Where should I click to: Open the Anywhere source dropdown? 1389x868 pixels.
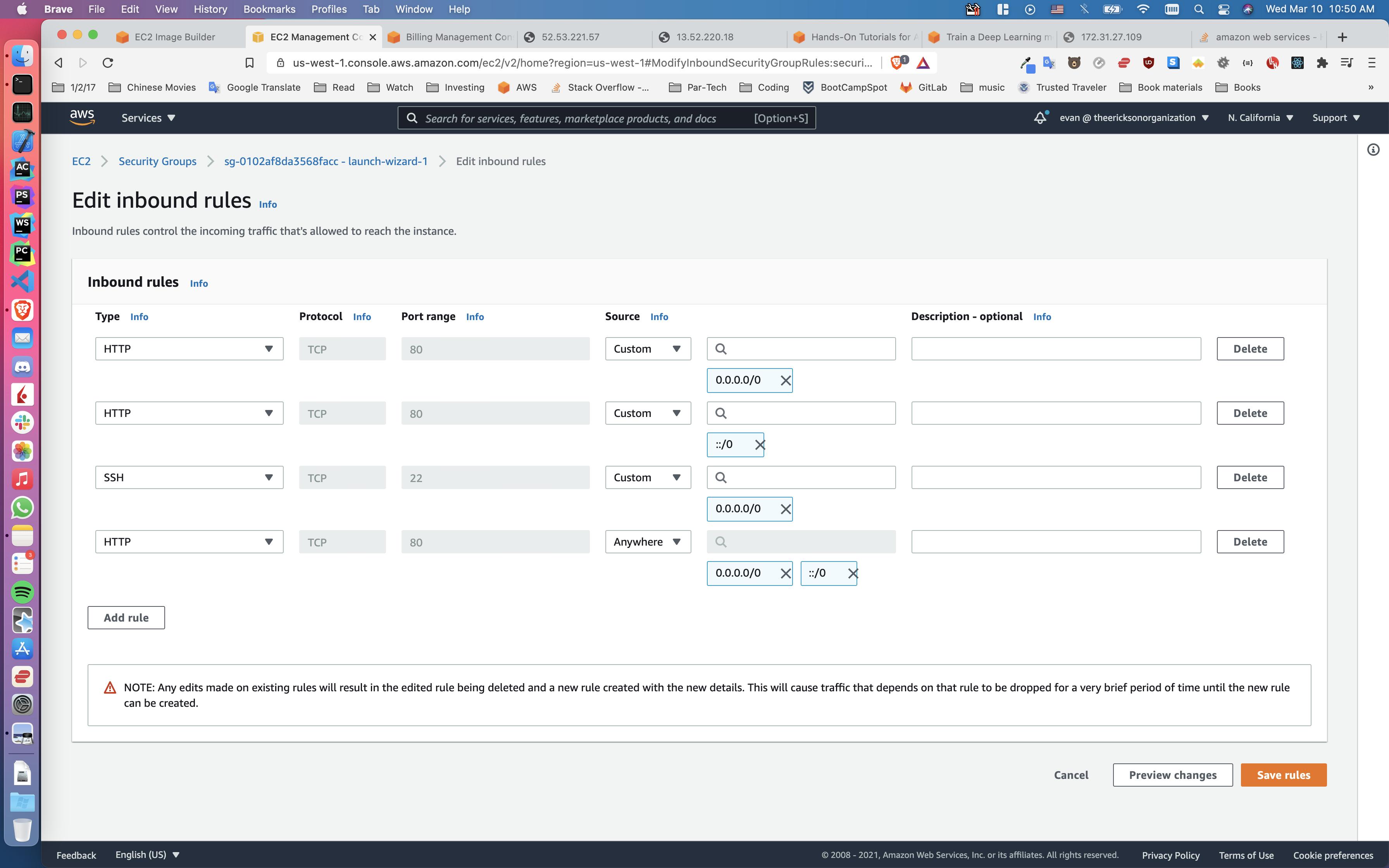click(648, 542)
